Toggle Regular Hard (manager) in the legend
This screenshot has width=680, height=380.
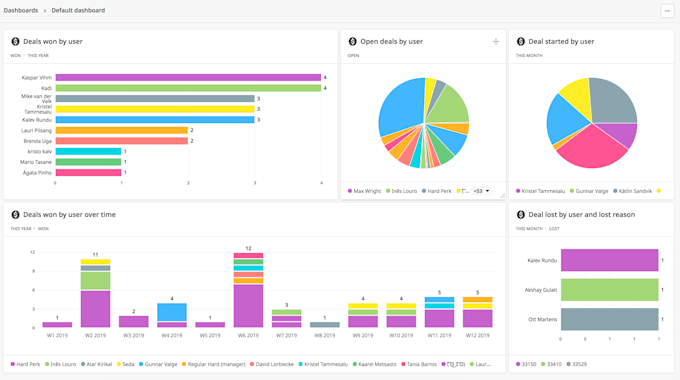tap(214, 364)
